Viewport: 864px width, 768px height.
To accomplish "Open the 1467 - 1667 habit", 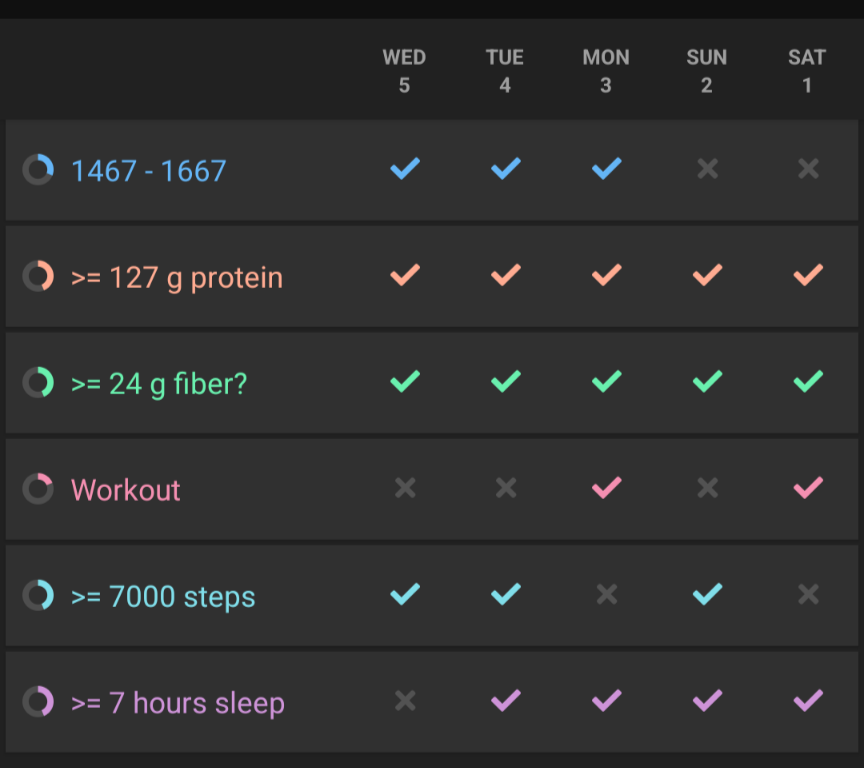I will pyautogui.click(x=149, y=171).
